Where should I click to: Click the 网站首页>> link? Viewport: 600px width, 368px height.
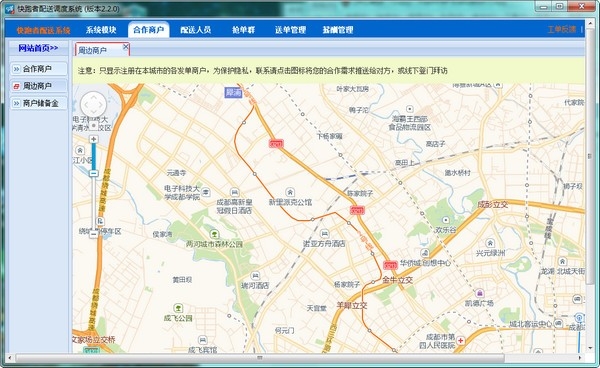38,48
